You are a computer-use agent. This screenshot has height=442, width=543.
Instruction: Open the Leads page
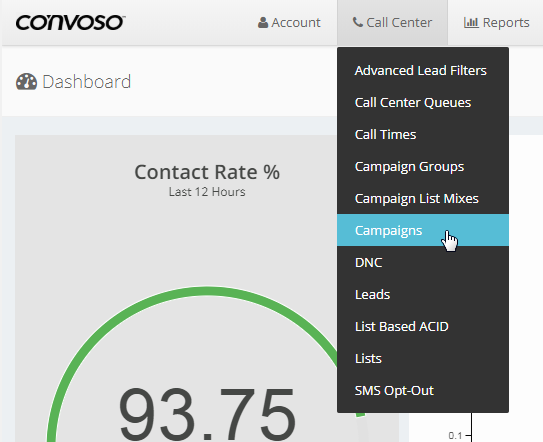click(x=423, y=294)
